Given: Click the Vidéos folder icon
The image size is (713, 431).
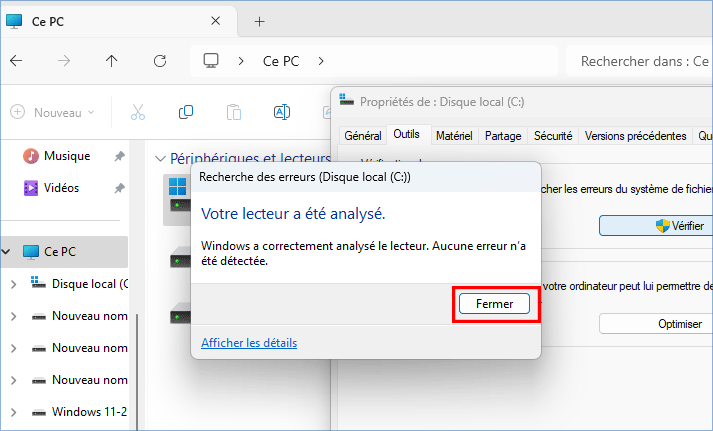Looking at the screenshot, I should [30, 188].
